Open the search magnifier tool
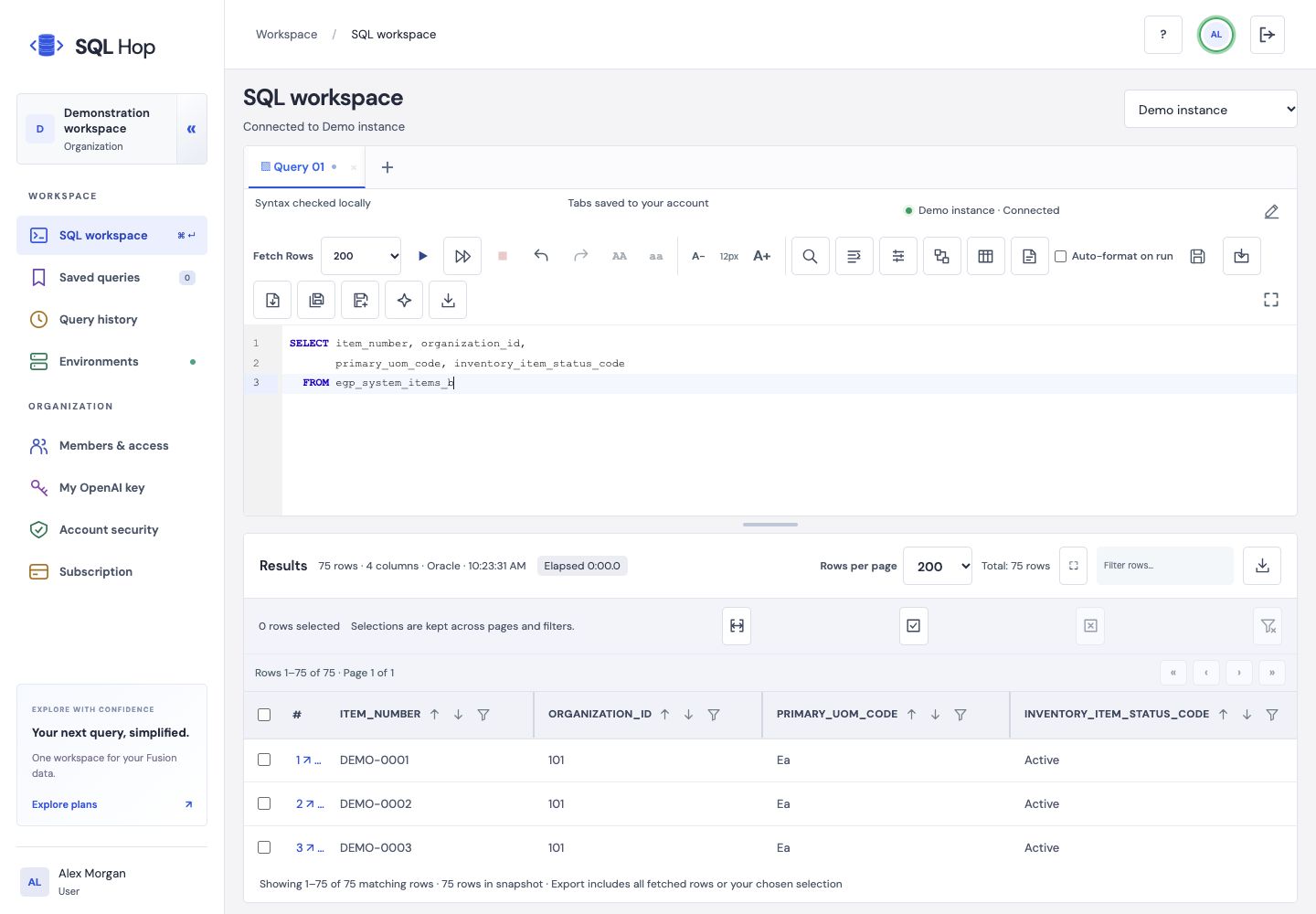The height and width of the screenshot is (914, 1316). [810, 256]
